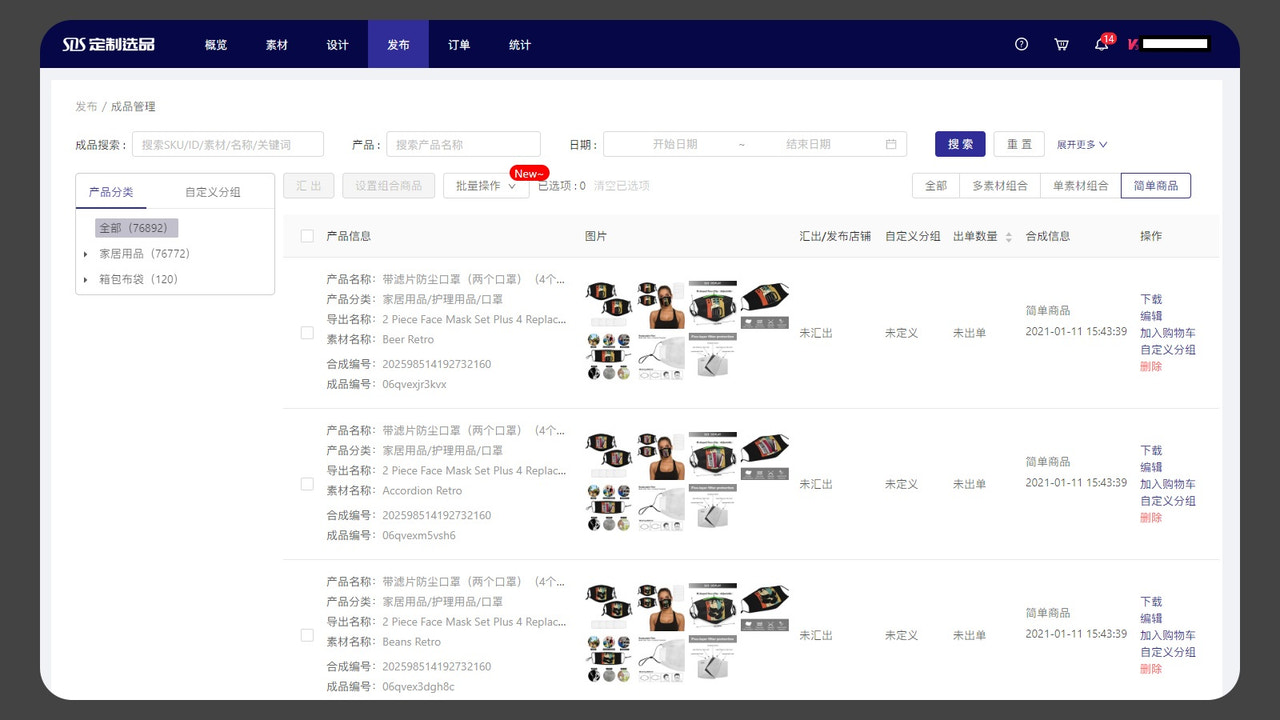Open the first mask thumbnail of the Beer Retro product
Screen dimensions: 1280x720
click(609, 304)
